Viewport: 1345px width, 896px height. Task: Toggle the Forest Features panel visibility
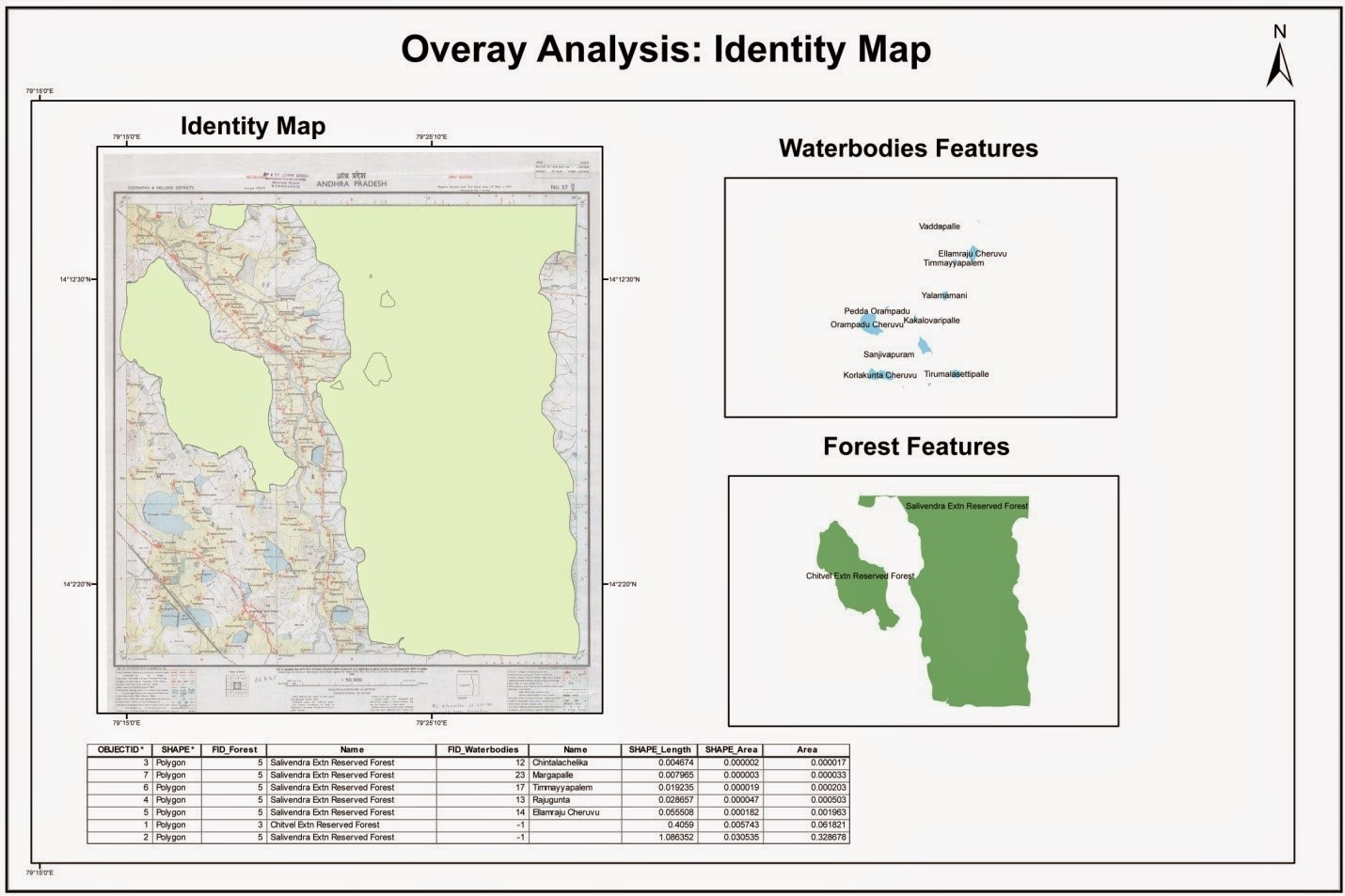[915, 447]
